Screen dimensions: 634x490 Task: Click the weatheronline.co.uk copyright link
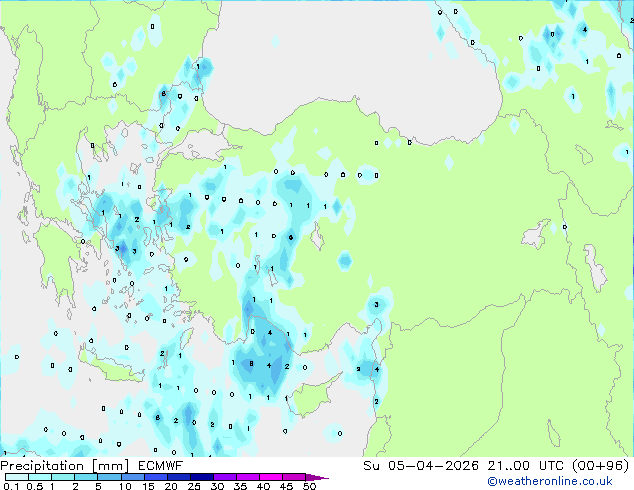(x=549, y=481)
